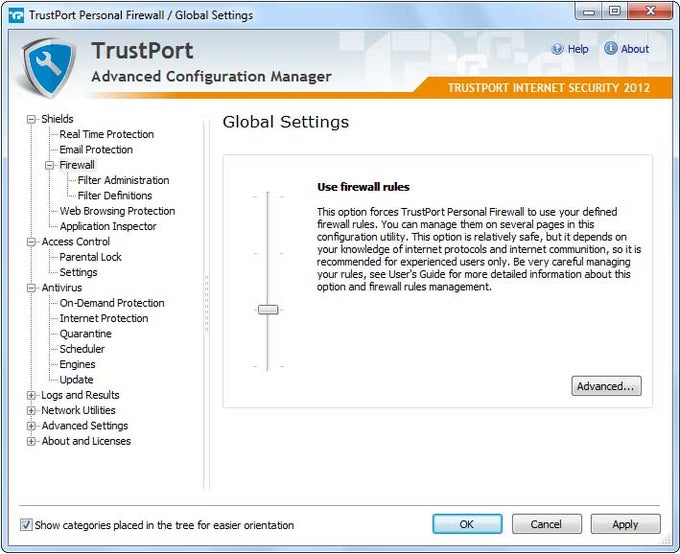Open On-Demand Protection settings

(x=112, y=303)
